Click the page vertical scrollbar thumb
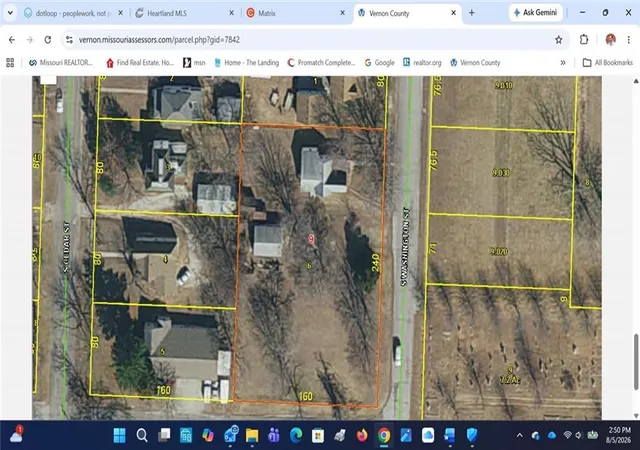The height and width of the screenshot is (450, 640). pyautogui.click(x=636, y=361)
